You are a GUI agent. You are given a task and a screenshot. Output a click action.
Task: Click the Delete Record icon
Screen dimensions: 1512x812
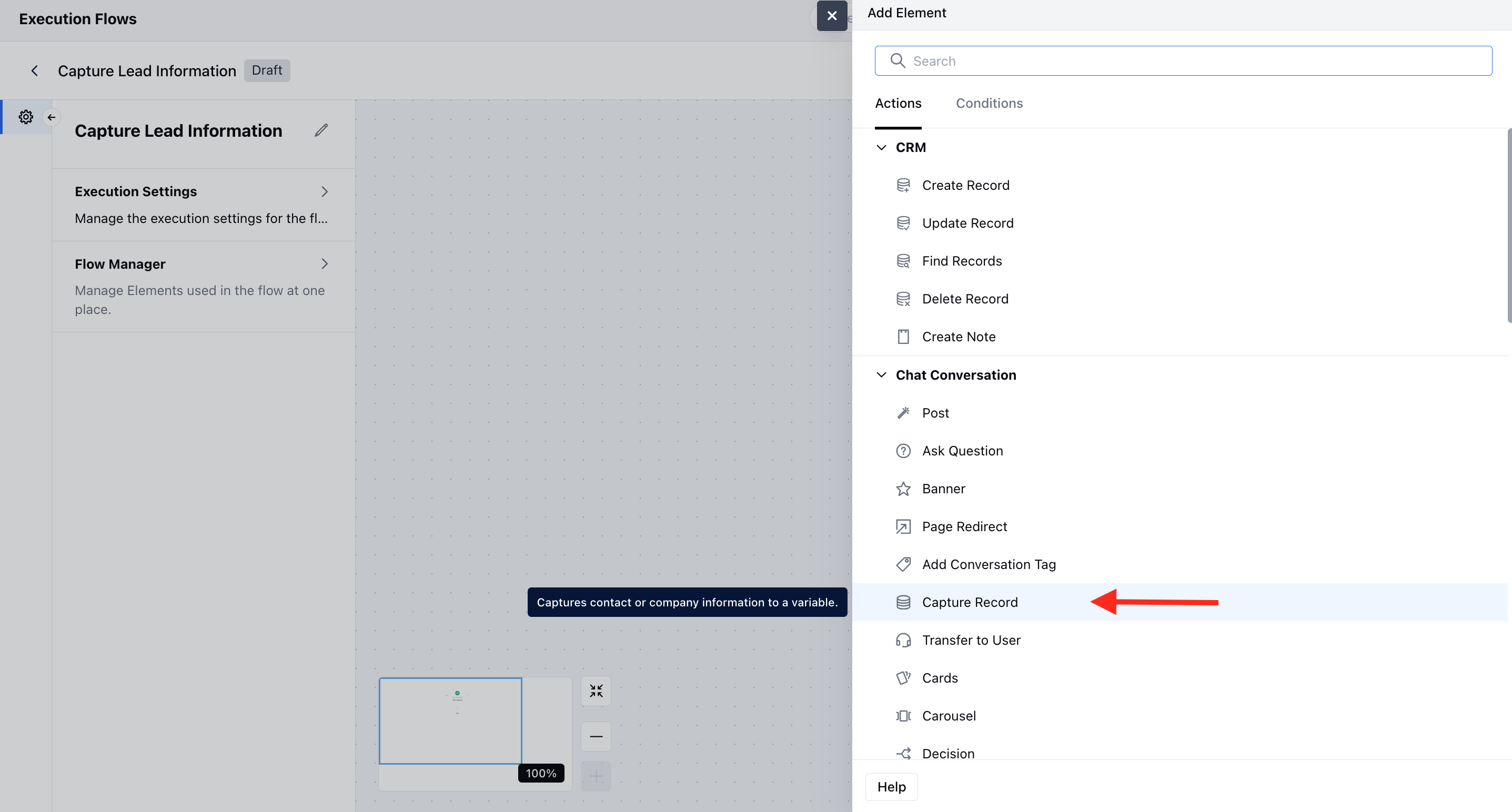coord(903,299)
